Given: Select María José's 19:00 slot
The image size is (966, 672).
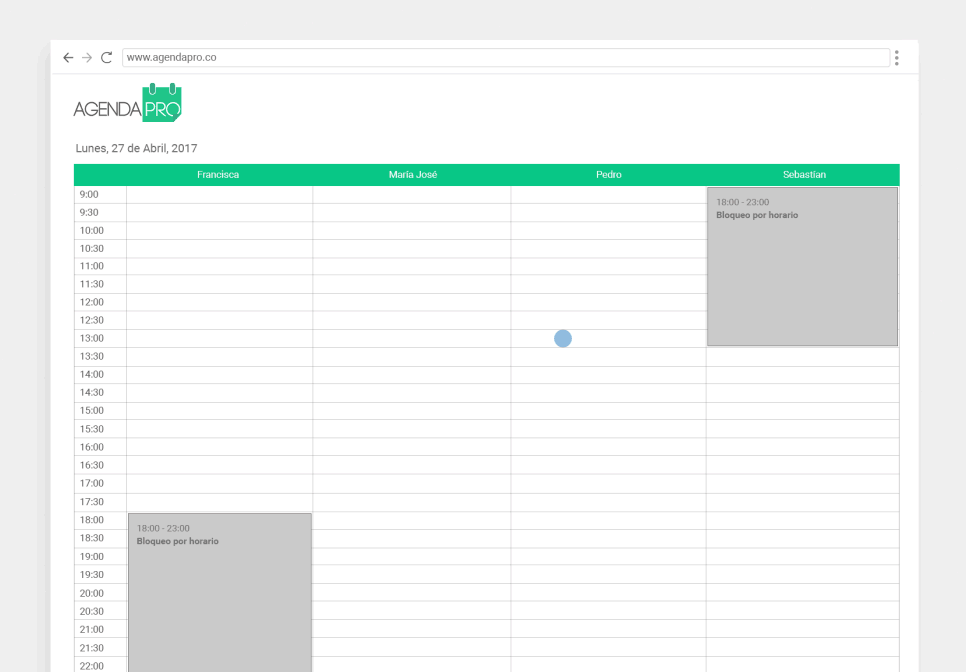Looking at the screenshot, I should click(x=412, y=556).
